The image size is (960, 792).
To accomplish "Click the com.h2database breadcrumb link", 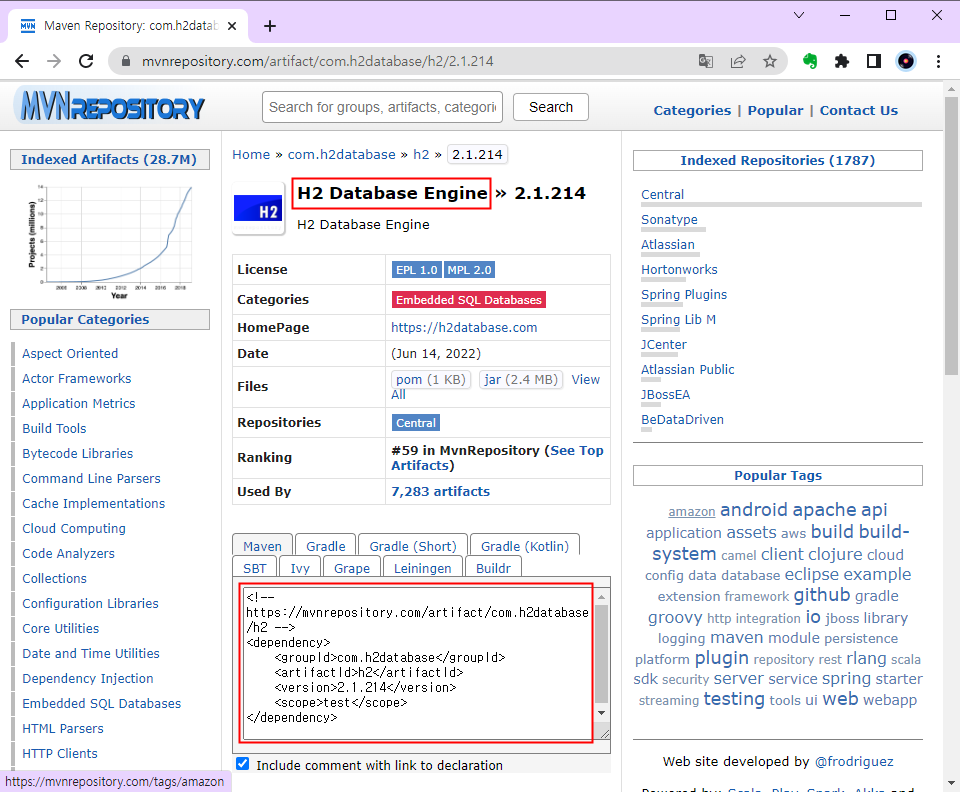I will coord(342,154).
